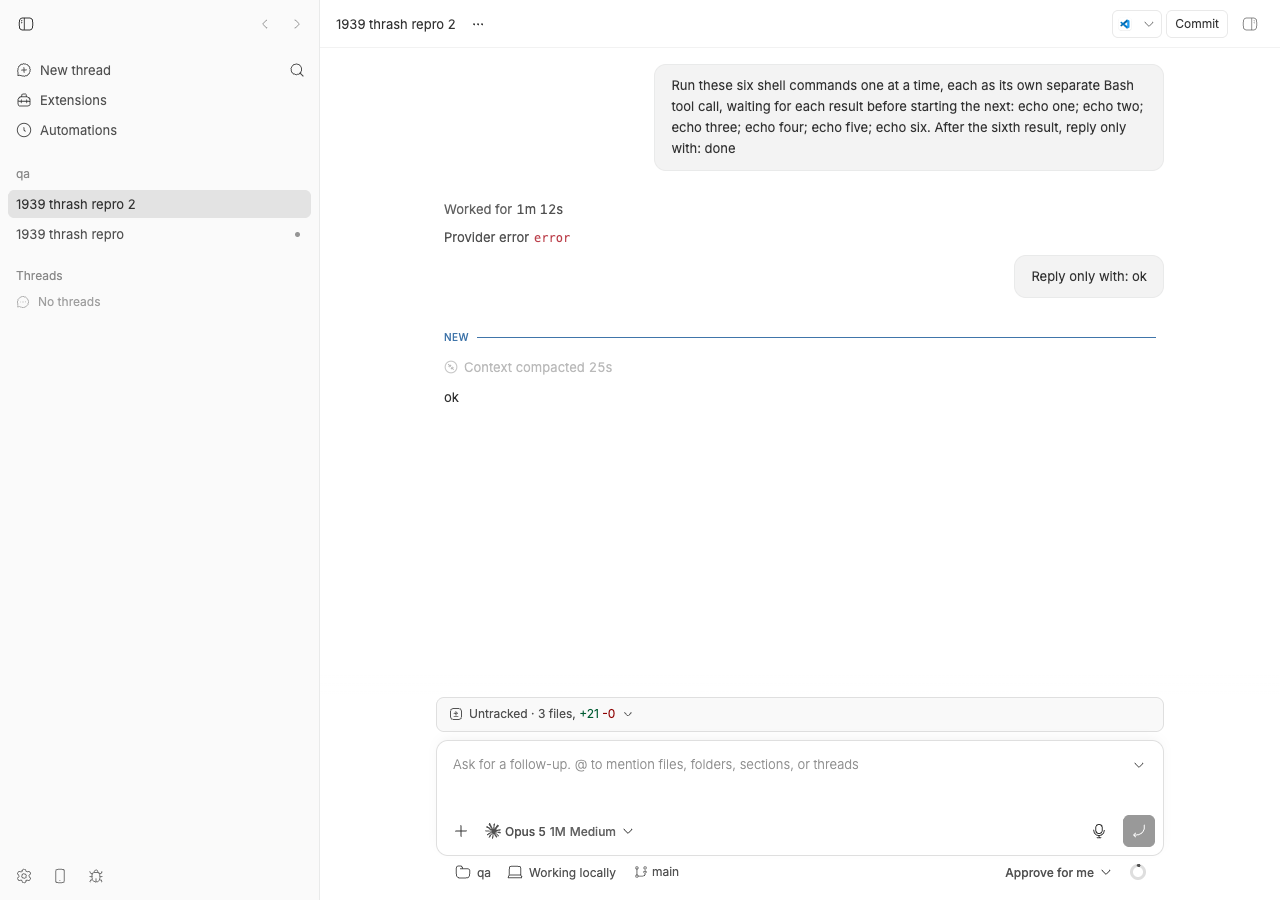This screenshot has height=900, width=1280.
Task: Open the thread title more-options ellipsis
Action: (478, 24)
